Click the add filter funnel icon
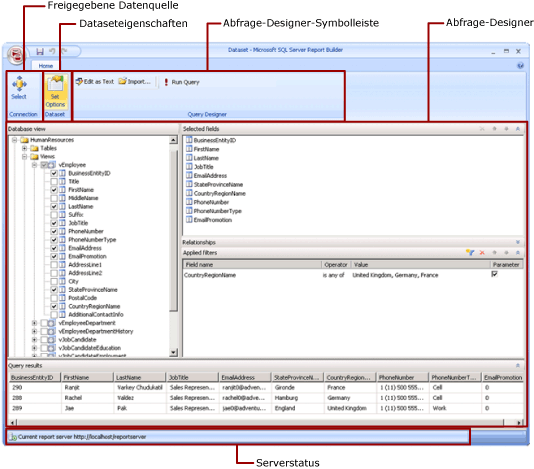Viewport: 534px width, 469px height. coord(470,252)
